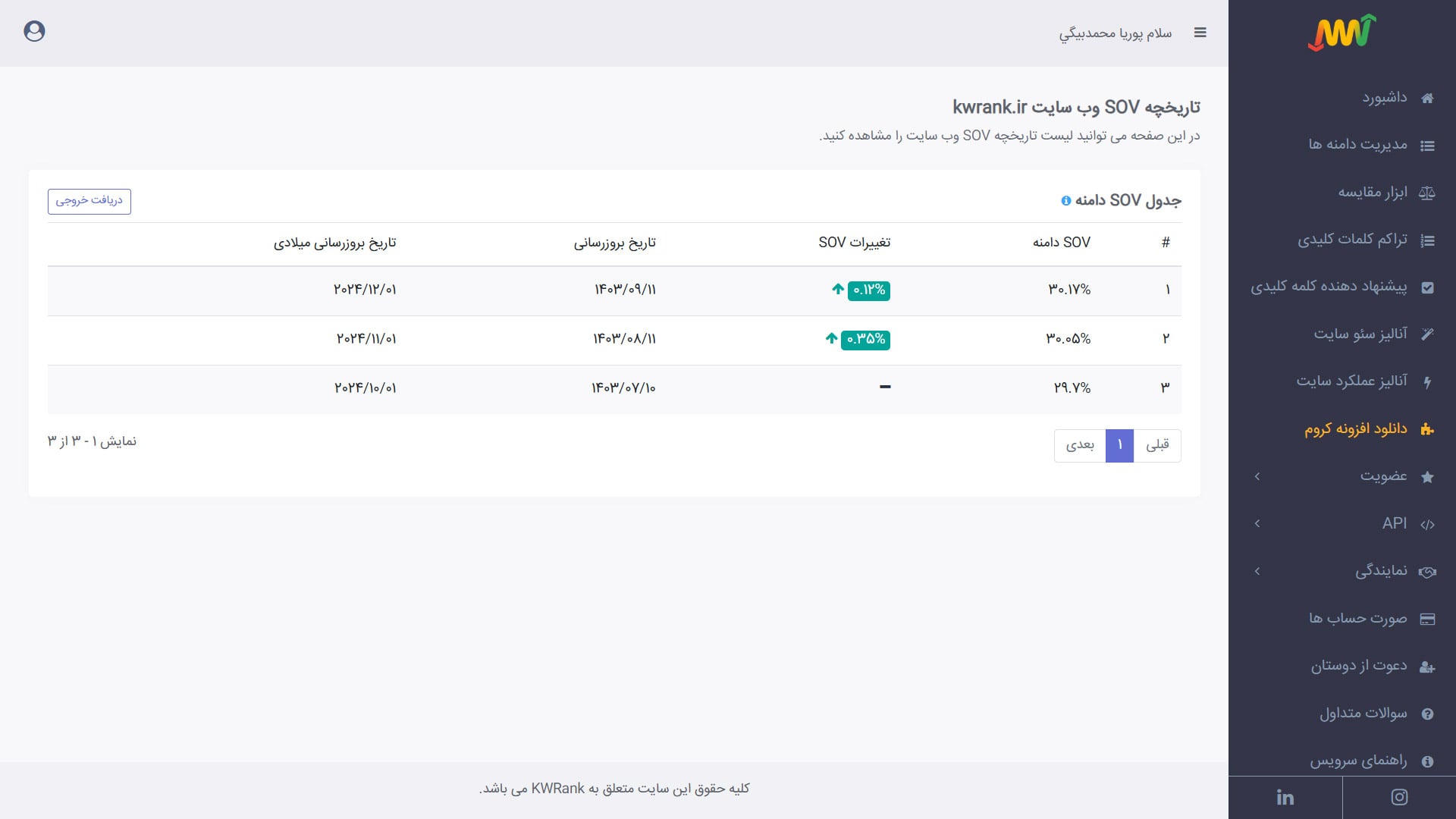This screenshot has width=1456, height=819.
Task: Click the ۰.۳۵% change badge
Action: tap(865, 339)
